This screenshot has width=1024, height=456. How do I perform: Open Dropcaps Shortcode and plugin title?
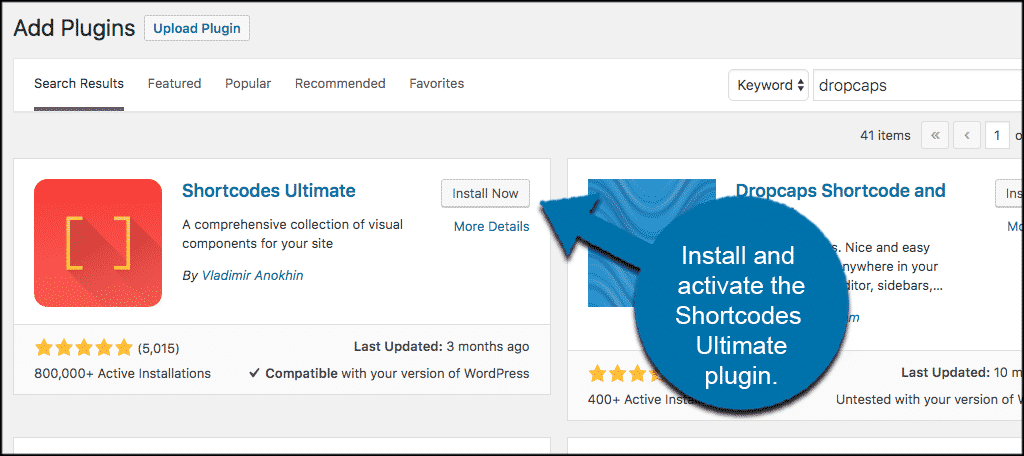coord(840,191)
